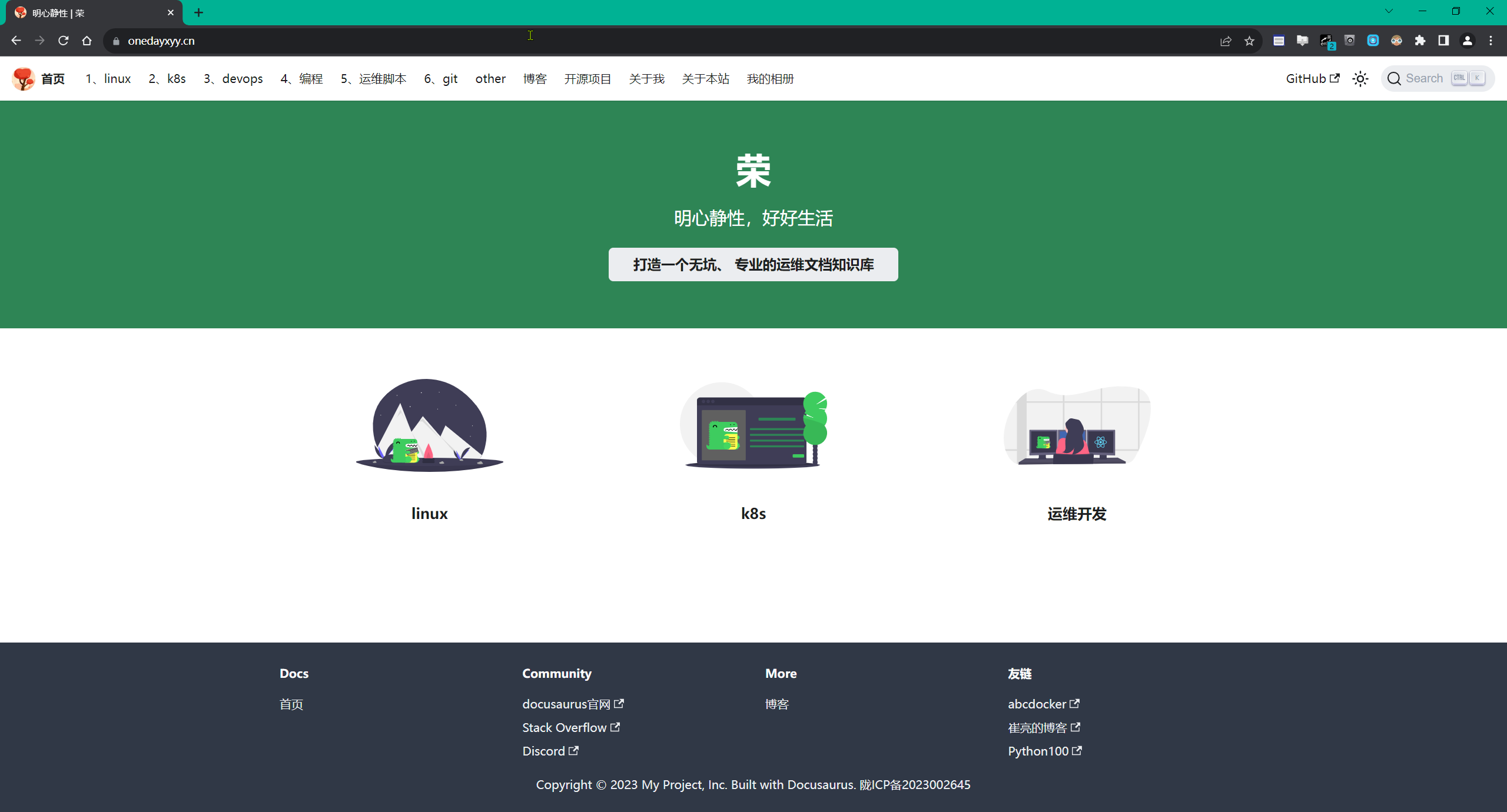This screenshot has height=812, width=1507.
Task: Expand the tab search chevron
Action: tap(1389, 11)
